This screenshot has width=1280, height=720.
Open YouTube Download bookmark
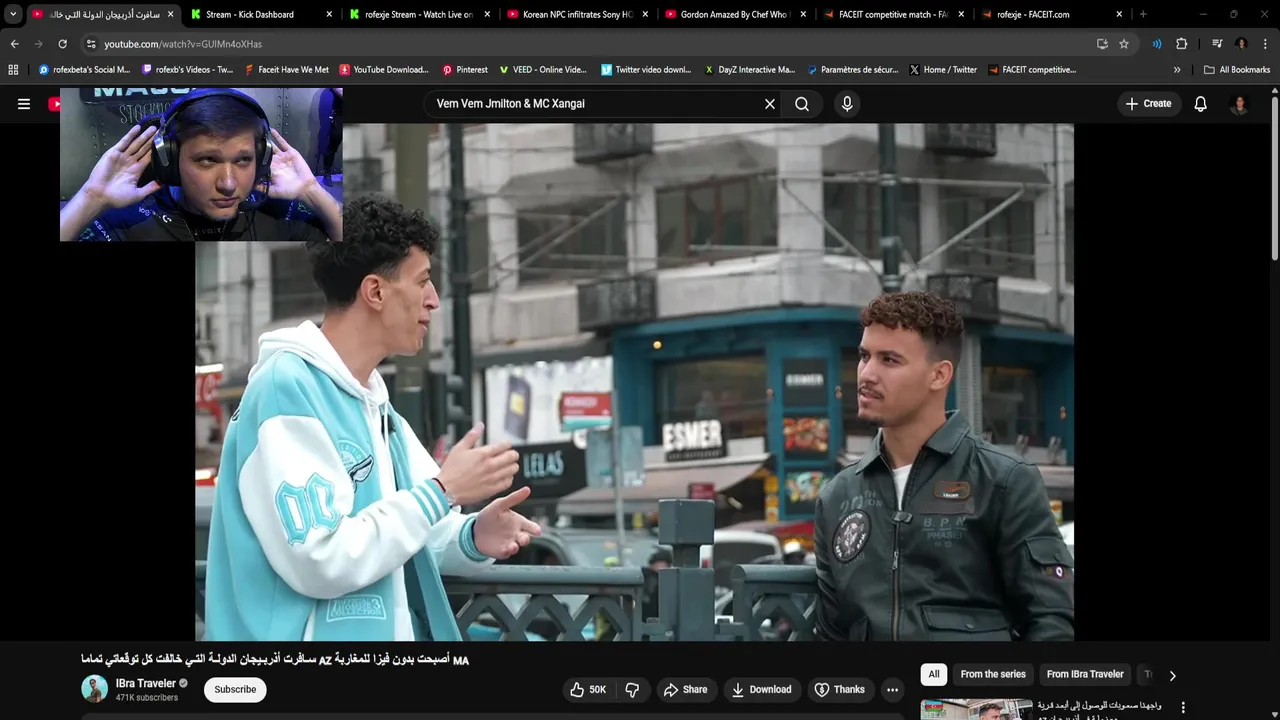tap(384, 70)
